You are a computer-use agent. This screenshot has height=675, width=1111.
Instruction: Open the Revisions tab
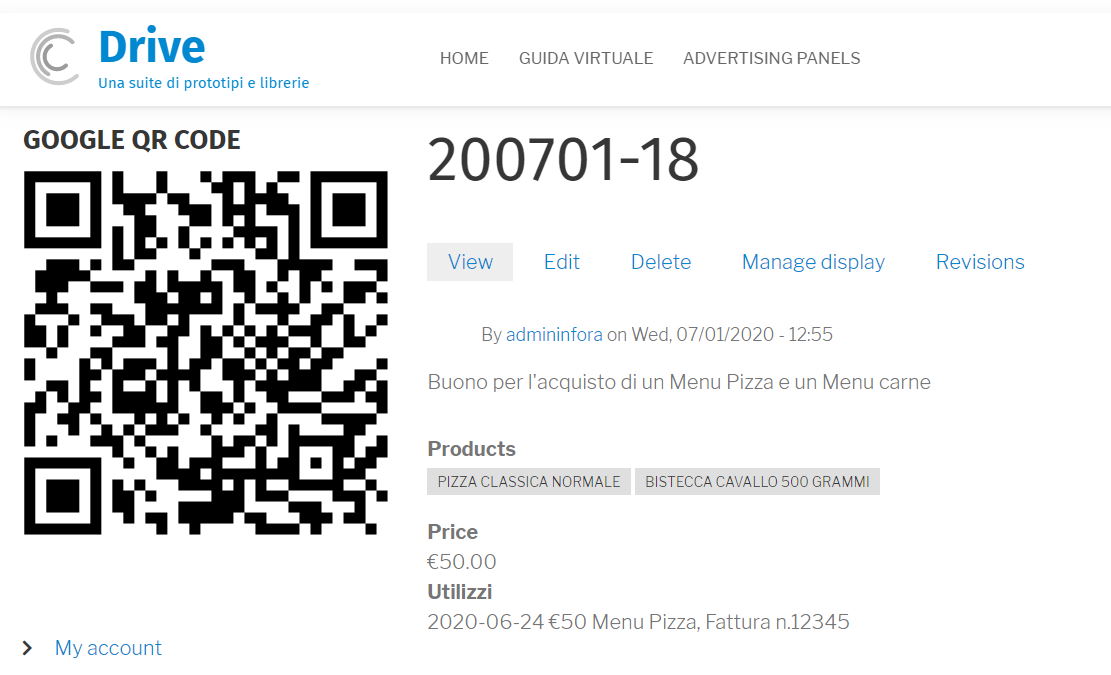click(x=980, y=262)
